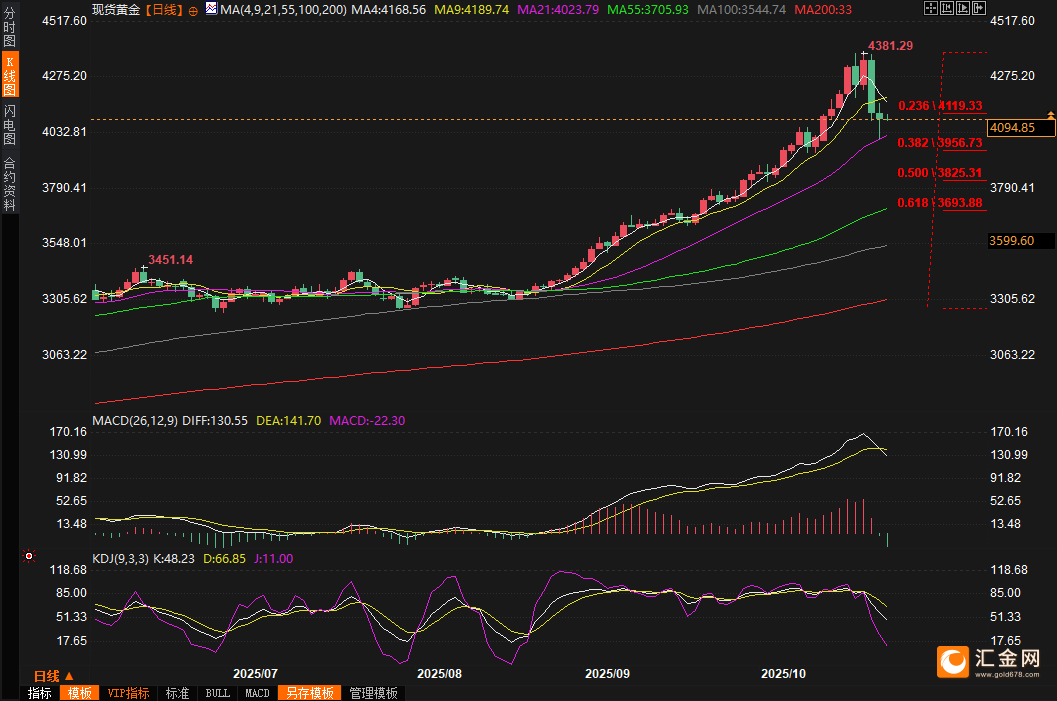Click the small candlestick icon before MA parameters
The image size is (1057, 701).
(x=210, y=9)
